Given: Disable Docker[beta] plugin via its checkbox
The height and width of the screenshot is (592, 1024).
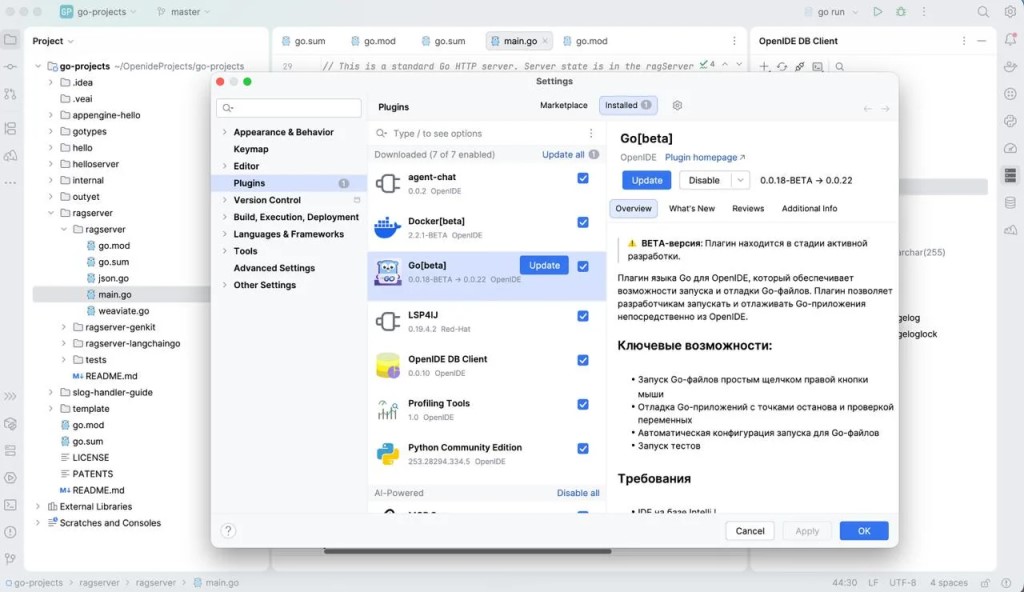Looking at the screenshot, I should point(583,222).
